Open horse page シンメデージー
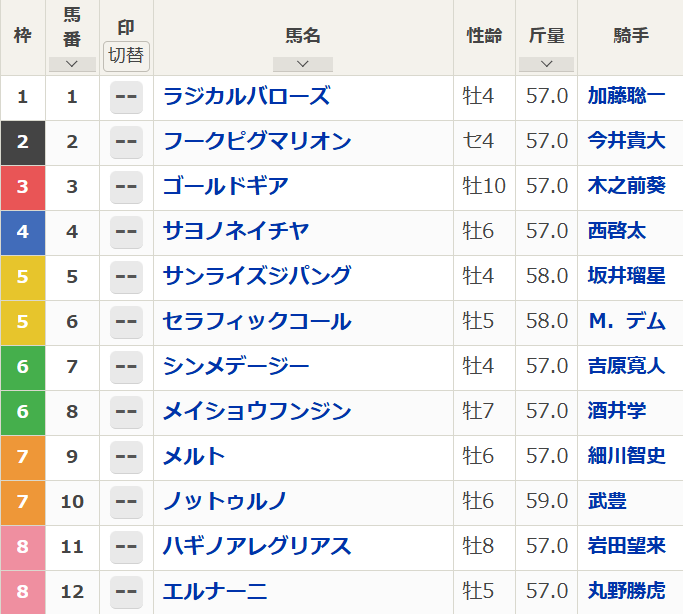 tap(236, 366)
